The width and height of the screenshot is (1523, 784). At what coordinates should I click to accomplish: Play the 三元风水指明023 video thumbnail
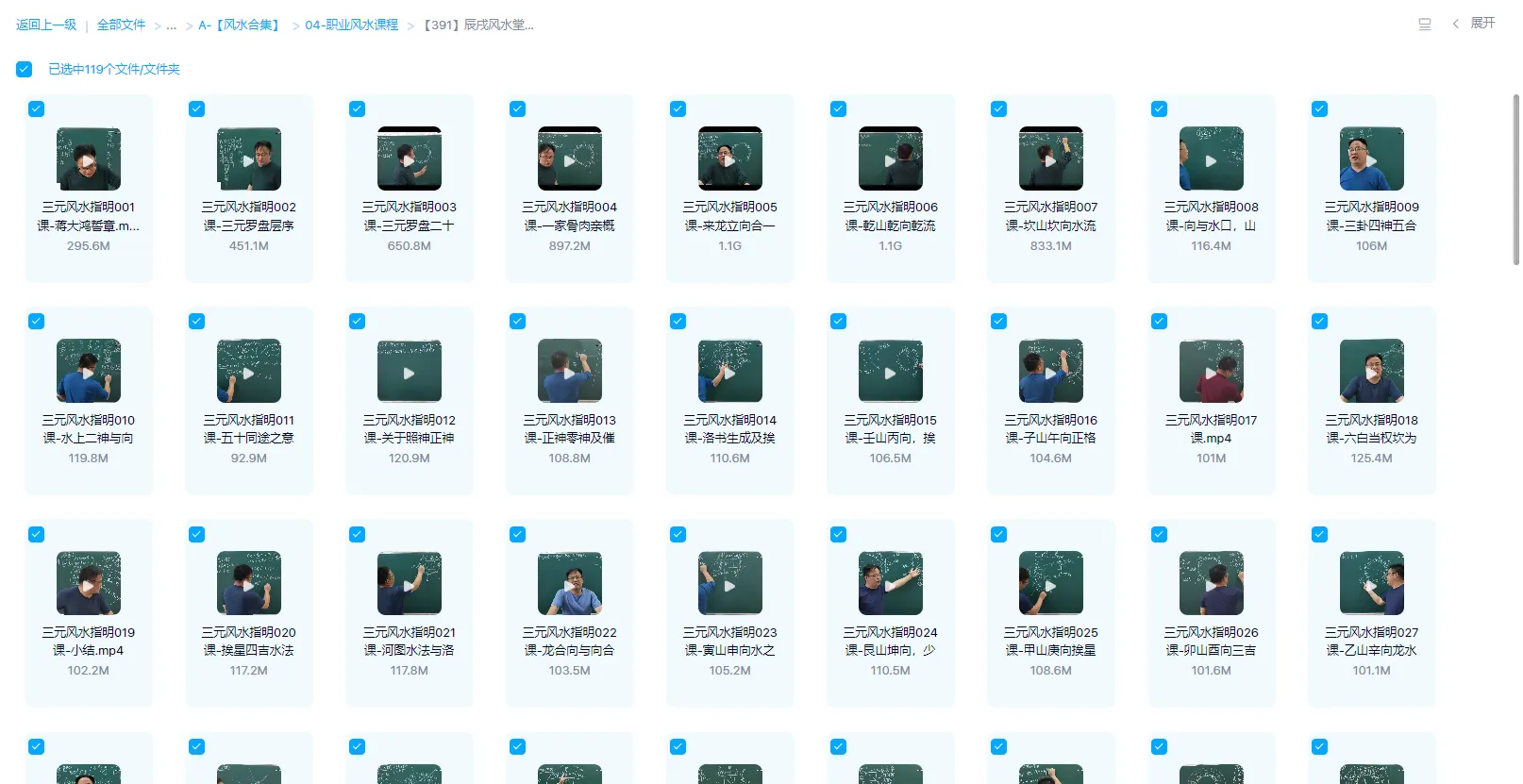click(730, 584)
